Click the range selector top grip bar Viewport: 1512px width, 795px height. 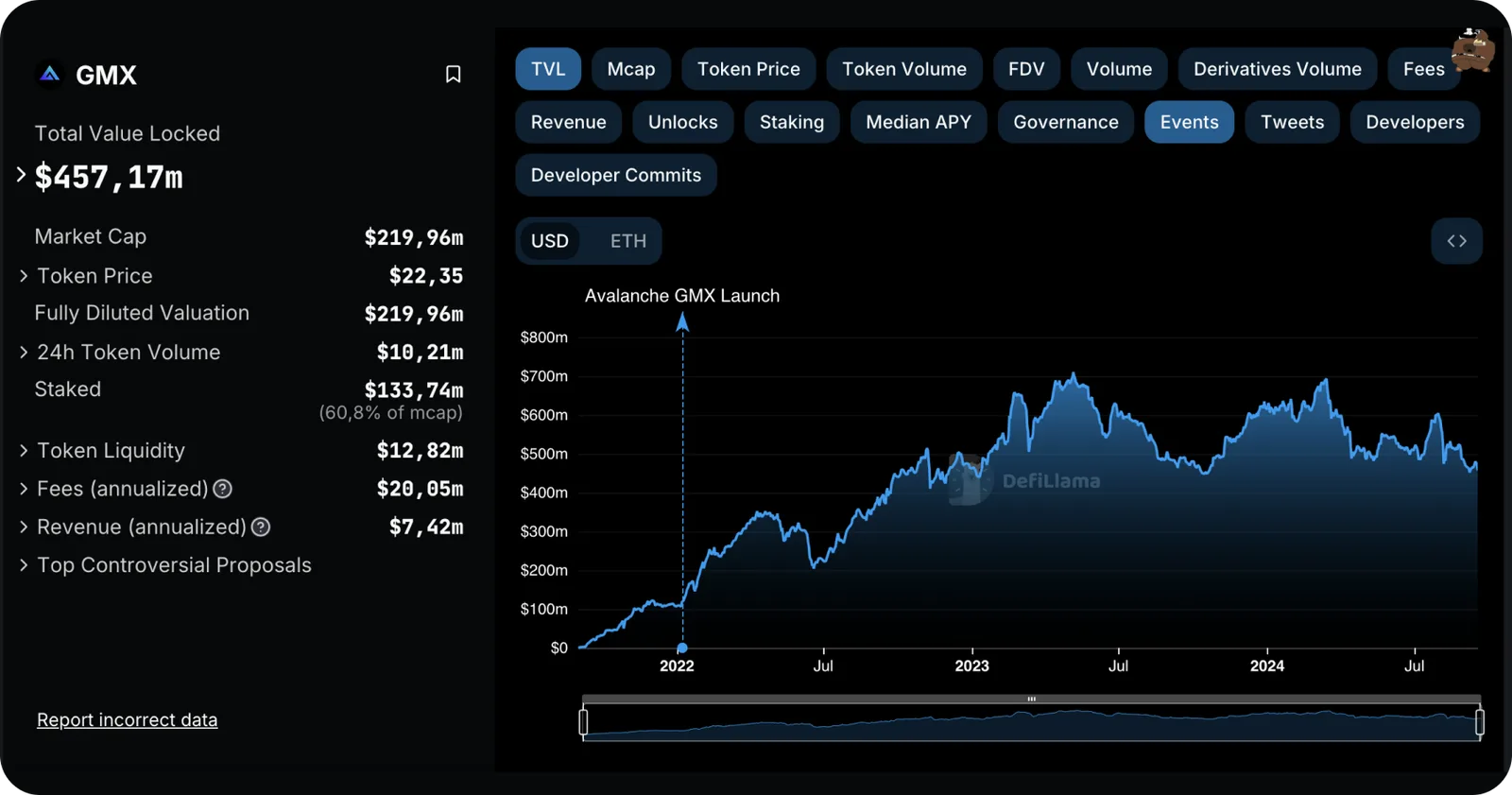point(1032,699)
